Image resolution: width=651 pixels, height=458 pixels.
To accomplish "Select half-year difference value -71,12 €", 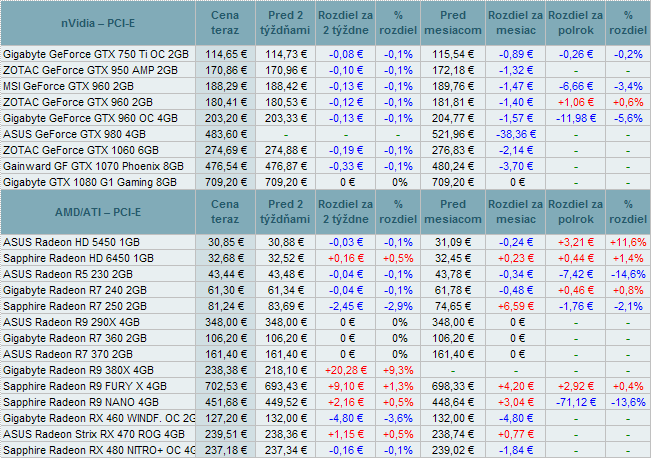I will [x=576, y=402].
